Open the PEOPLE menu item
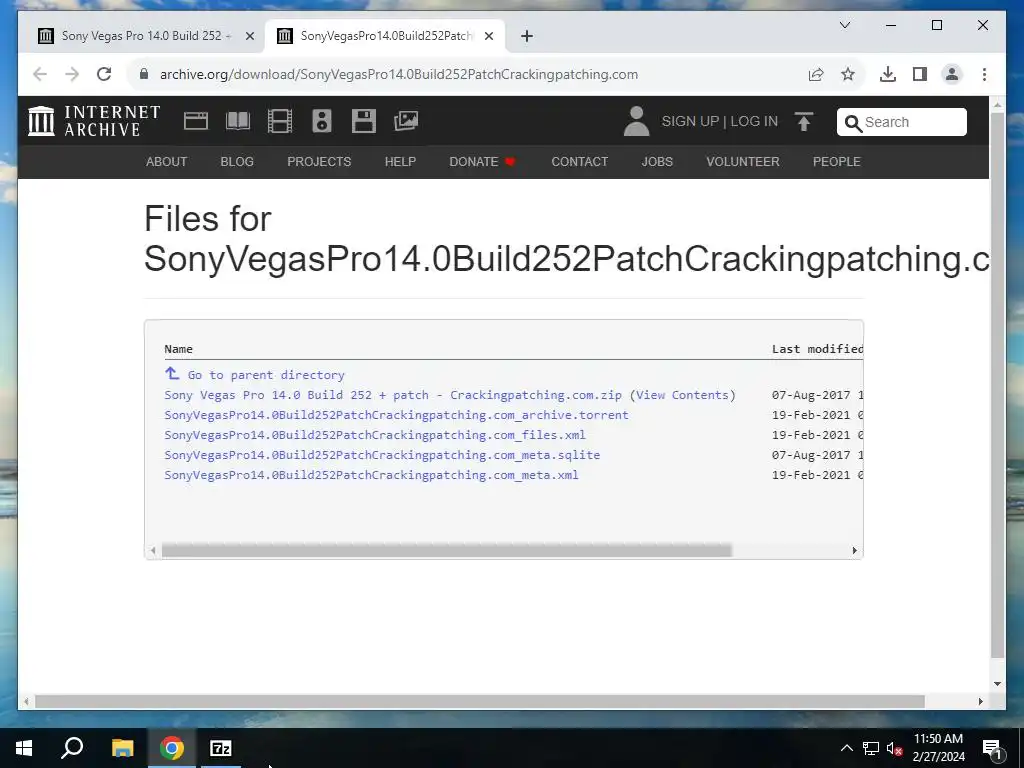 click(x=837, y=162)
